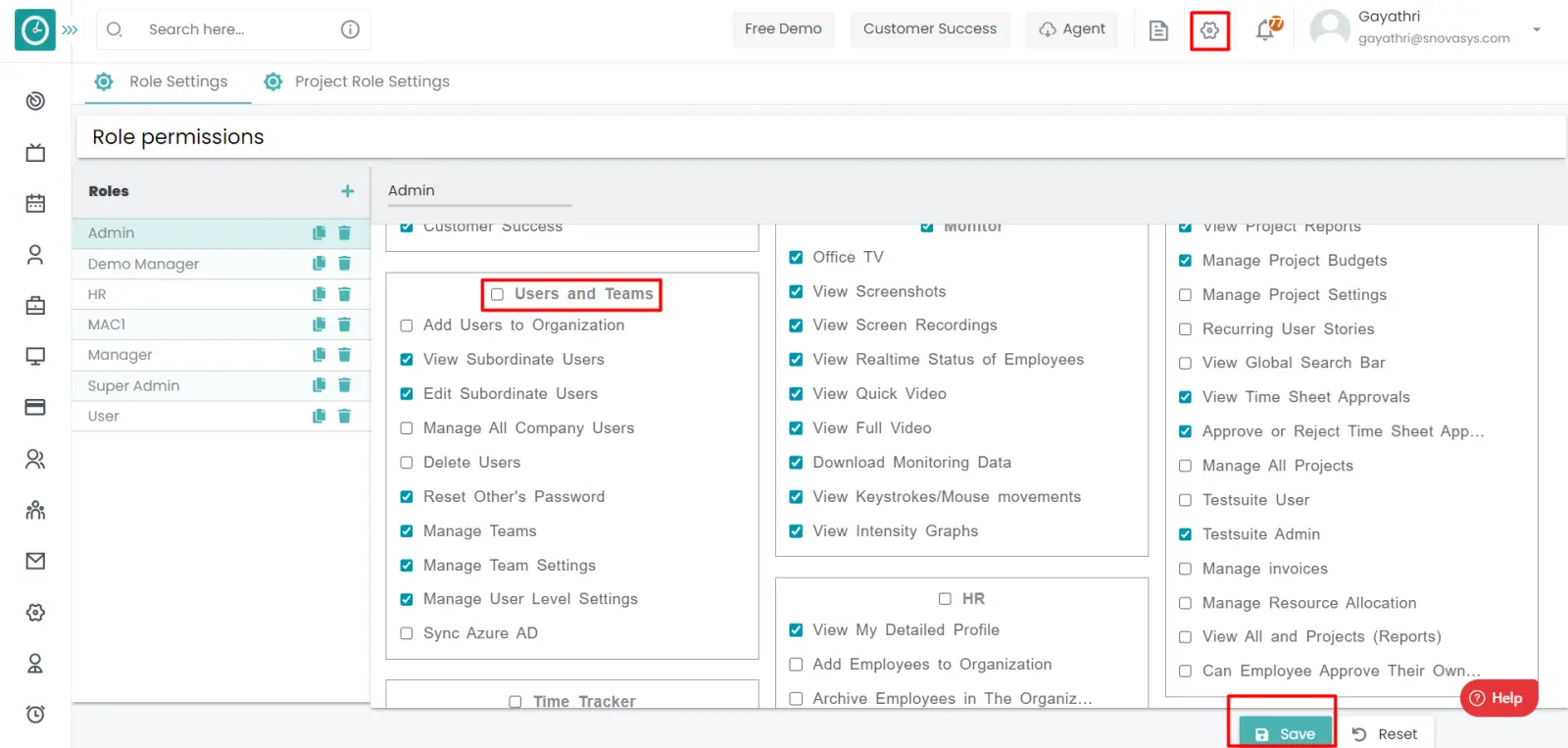Expand the sidebar with the double-chevron icon
The width and height of the screenshot is (1568, 748).
point(70,30)
